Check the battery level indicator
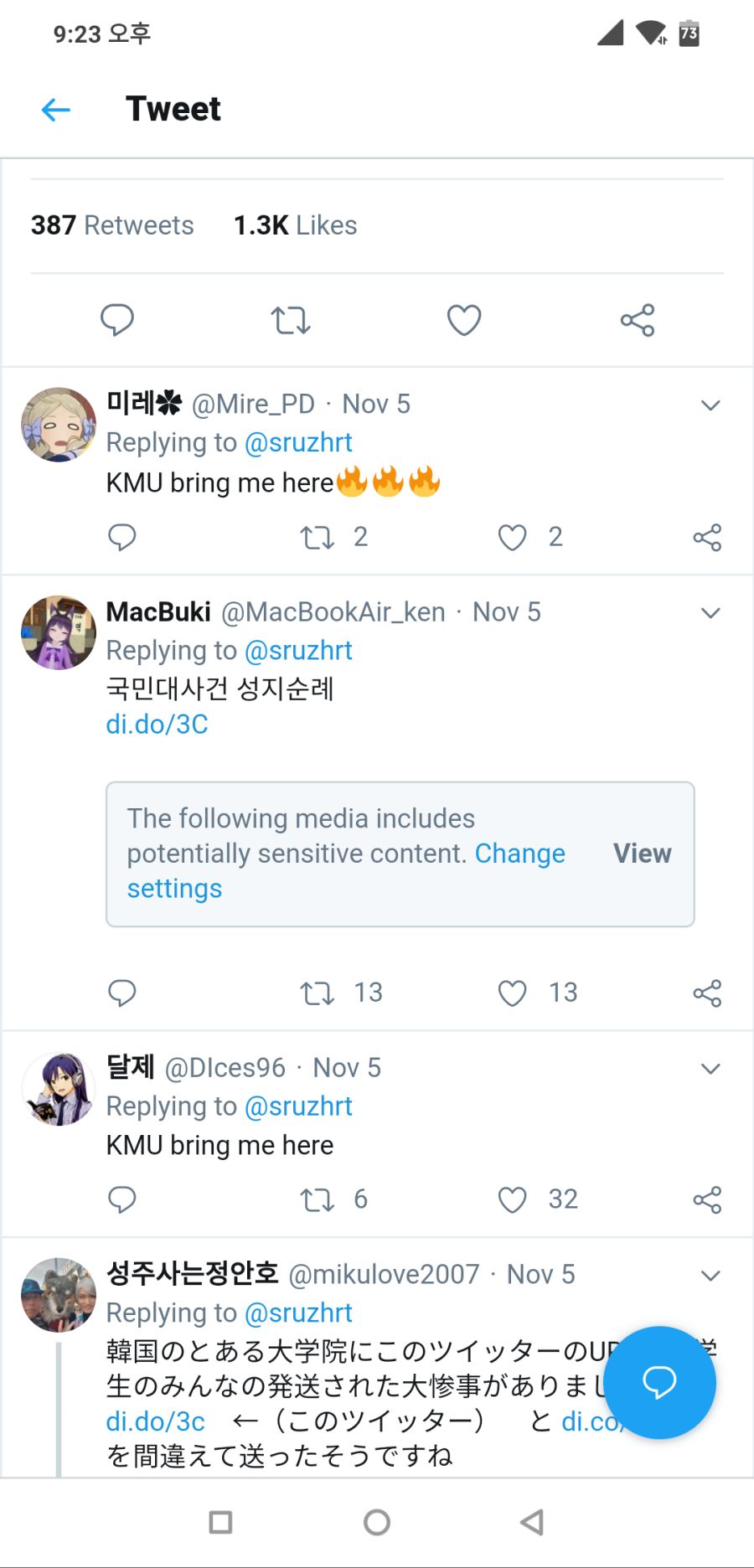 coord(688,34)
